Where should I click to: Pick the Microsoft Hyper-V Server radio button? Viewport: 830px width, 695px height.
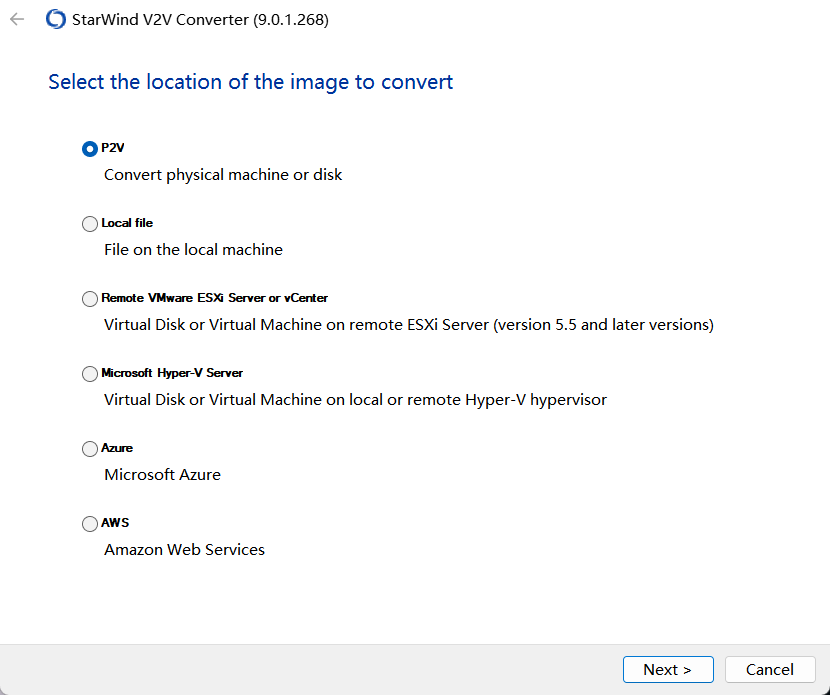89,374
